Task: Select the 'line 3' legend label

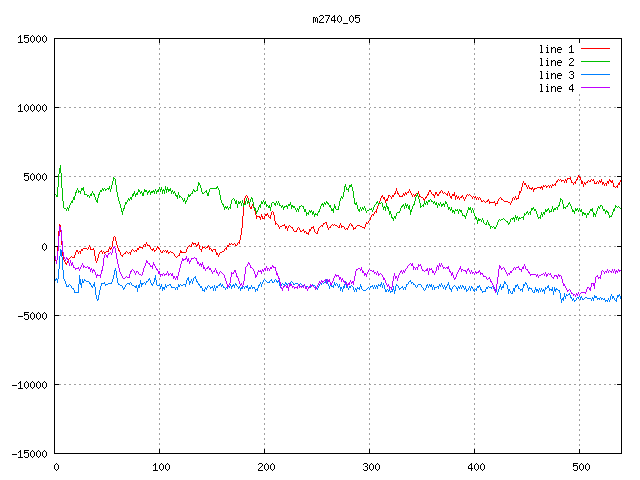Action: pos(557,75)
